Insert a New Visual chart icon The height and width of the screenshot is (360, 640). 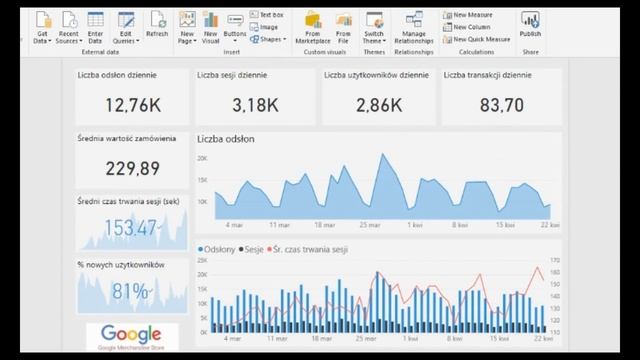click(x=211, y=20)
